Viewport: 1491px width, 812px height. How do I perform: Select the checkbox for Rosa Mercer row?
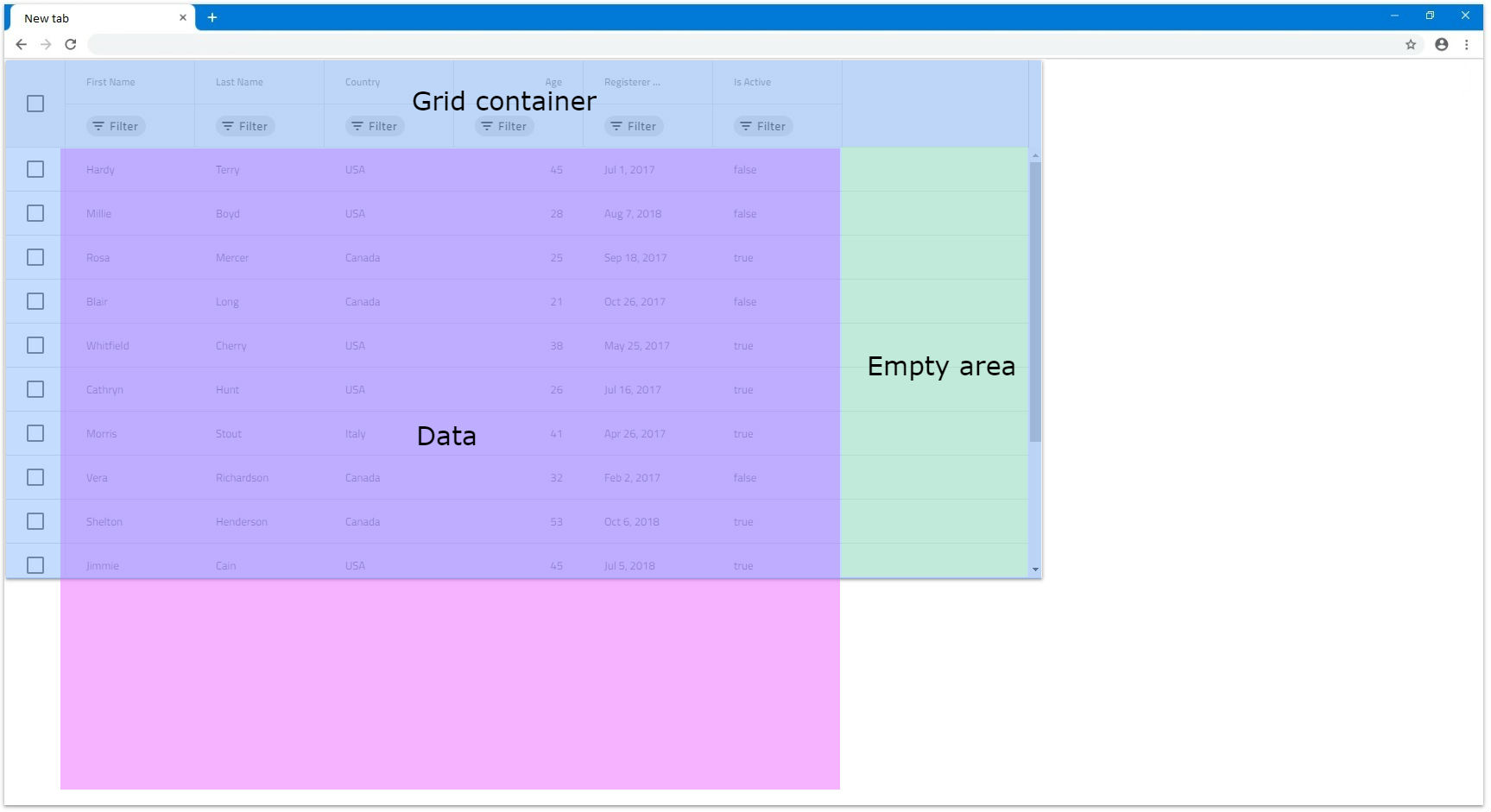tap(35, 258)
